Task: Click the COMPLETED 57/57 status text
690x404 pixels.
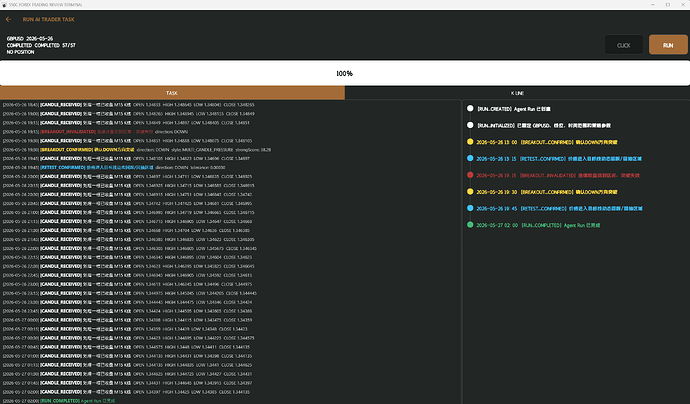Action: coord(41,45)
